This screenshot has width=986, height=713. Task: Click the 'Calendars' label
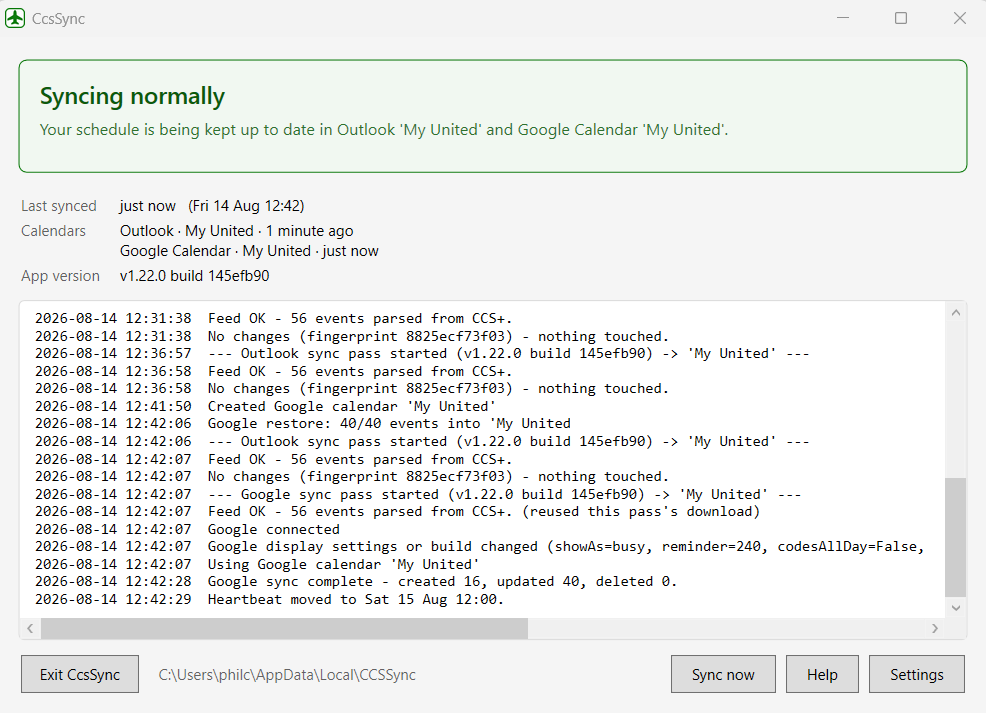[53, 231]
